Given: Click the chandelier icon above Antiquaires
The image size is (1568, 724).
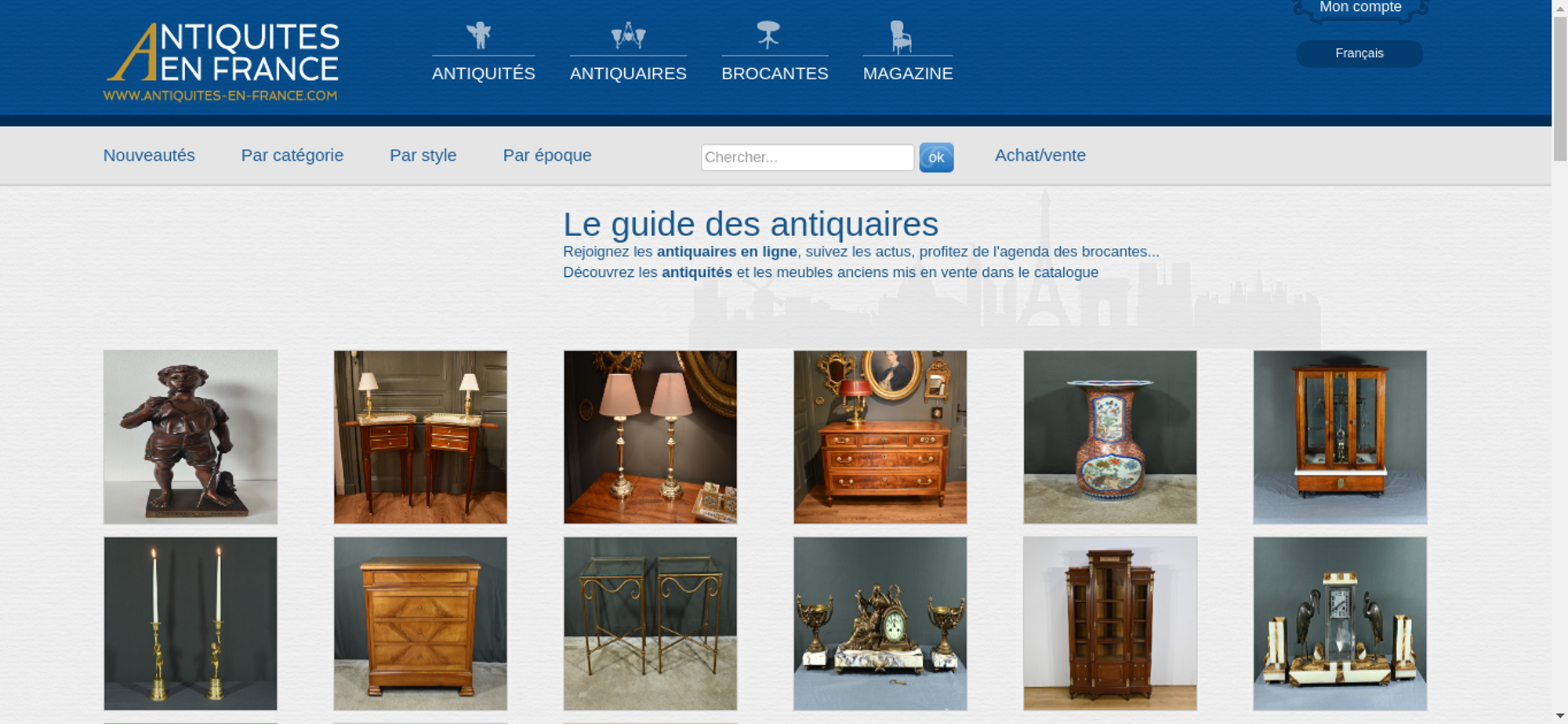Looking at the screenshot, I should [x=628, y=35].
